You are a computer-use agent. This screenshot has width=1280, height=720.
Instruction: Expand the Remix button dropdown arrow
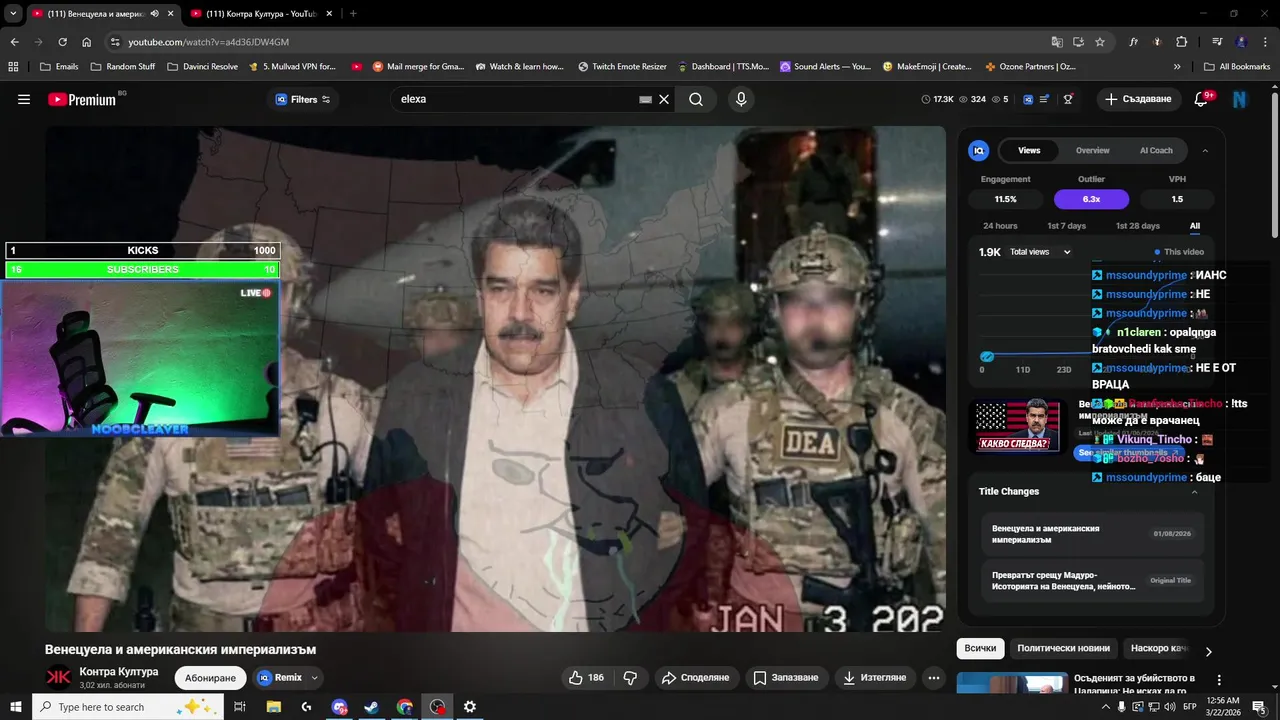315,677
